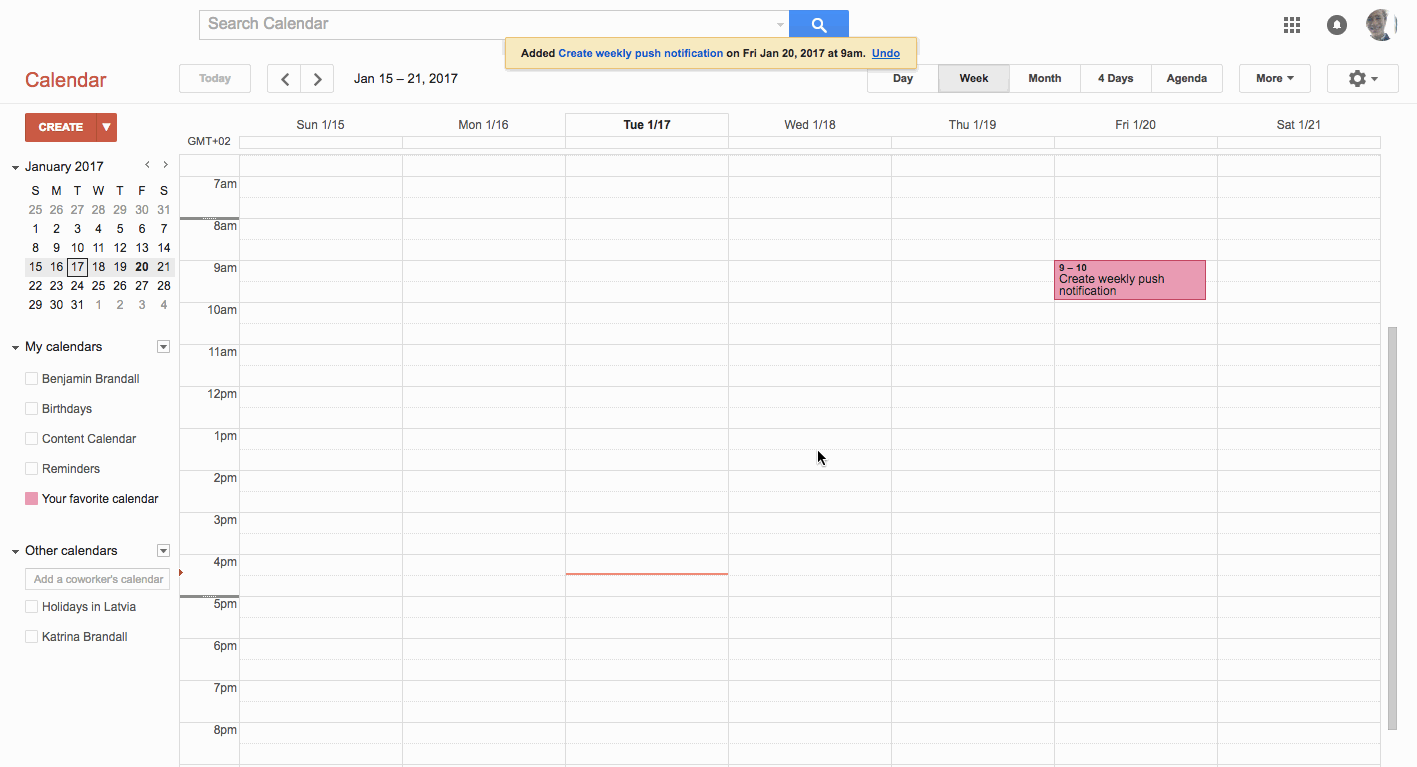Screen dimensions: 1417x767
Task: Select January 6 in mini calendar
Action: coord(142,229)
